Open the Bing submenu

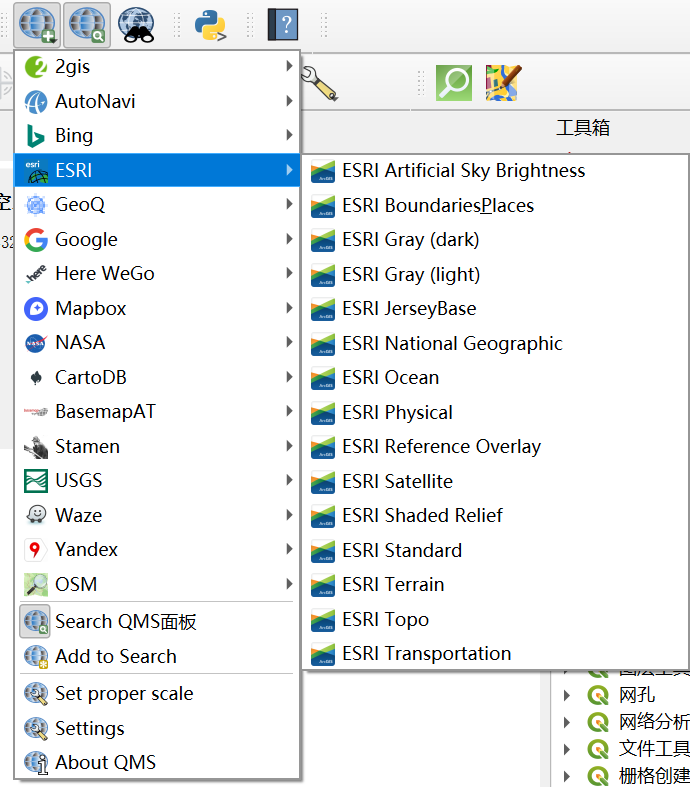coord(158,136)
